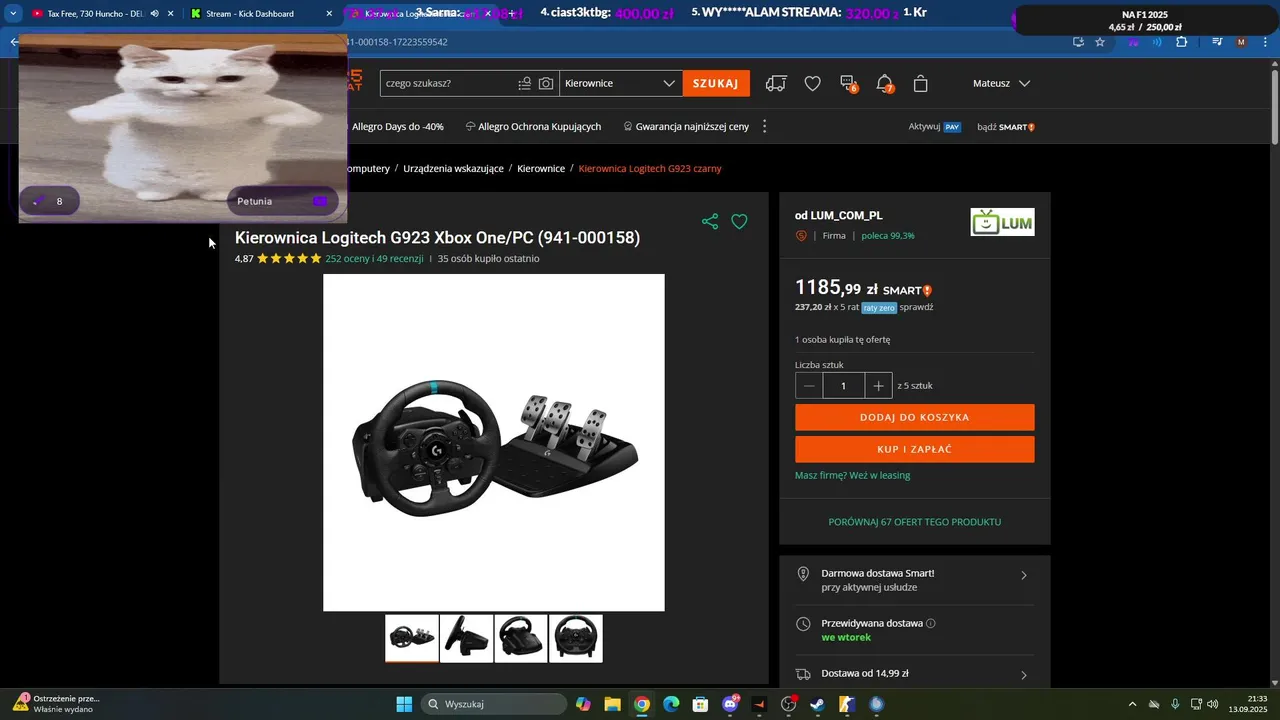Open Chrome extensions puzzle icon
The image size is (1280, 720).
pyautogui.click(x=1182, y=42)
